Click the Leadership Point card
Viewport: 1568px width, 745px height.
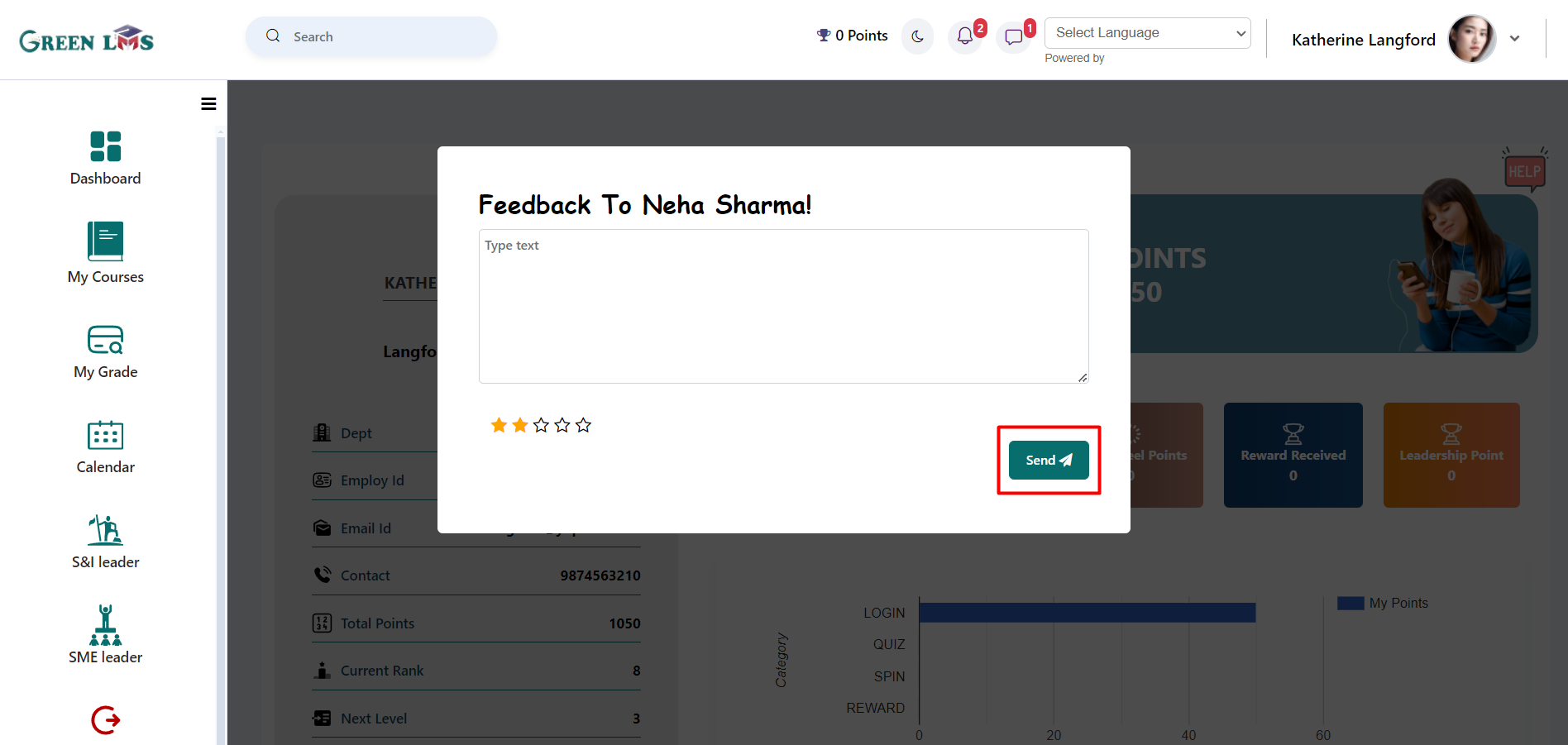pos(1451,455)
